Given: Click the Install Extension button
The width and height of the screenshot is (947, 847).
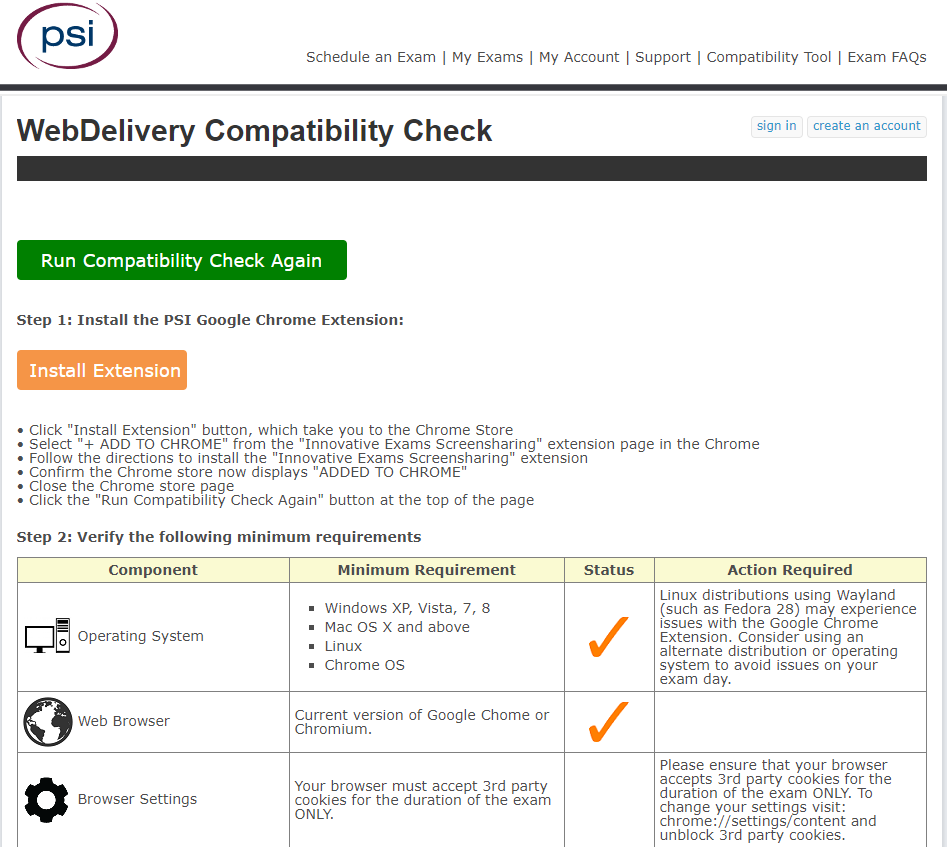Looking at the screenshot, I should pos(102,370).
